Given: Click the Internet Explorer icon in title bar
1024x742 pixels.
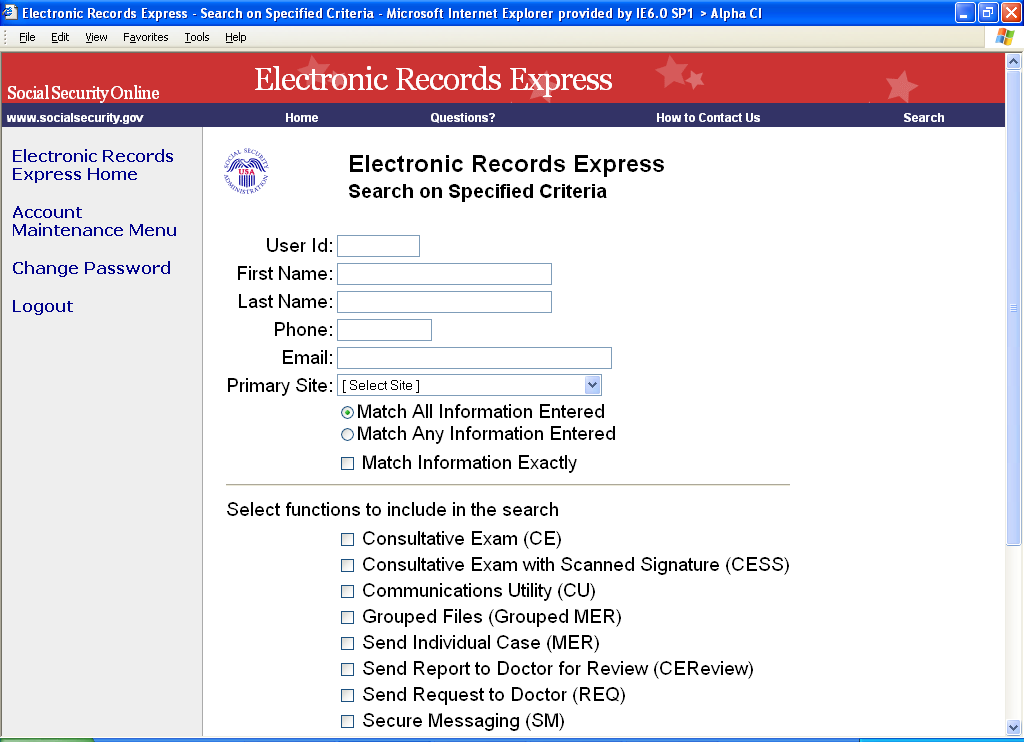Looking at the screenshot, I should point(10,12).
